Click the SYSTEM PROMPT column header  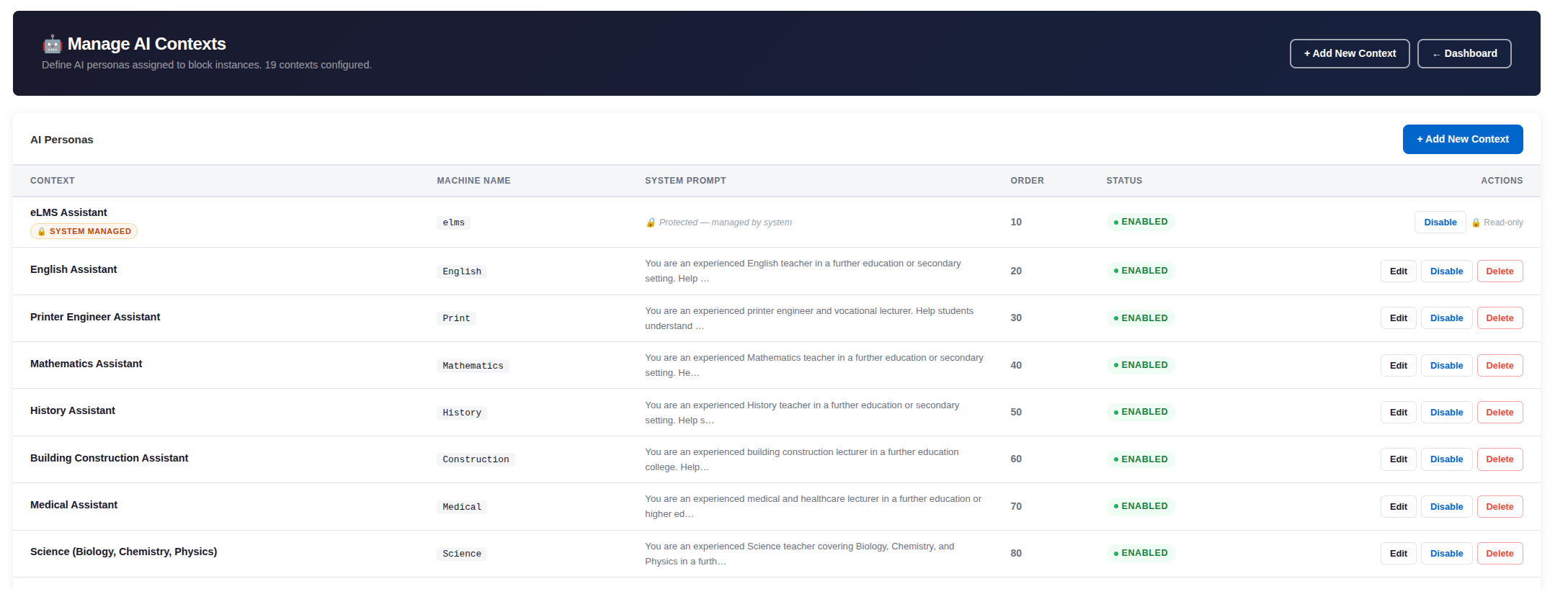(x=685, y=181)
